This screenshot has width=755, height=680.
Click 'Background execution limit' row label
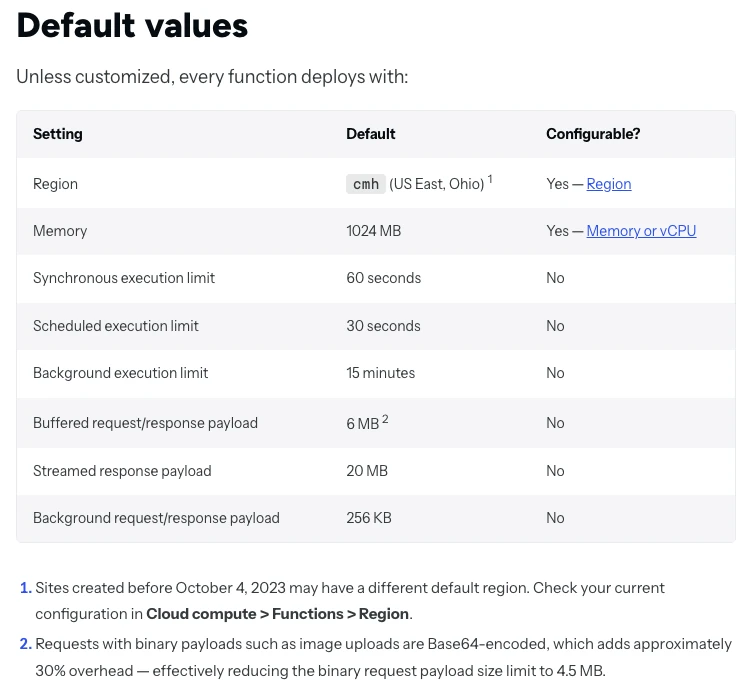tap(120, 373)
